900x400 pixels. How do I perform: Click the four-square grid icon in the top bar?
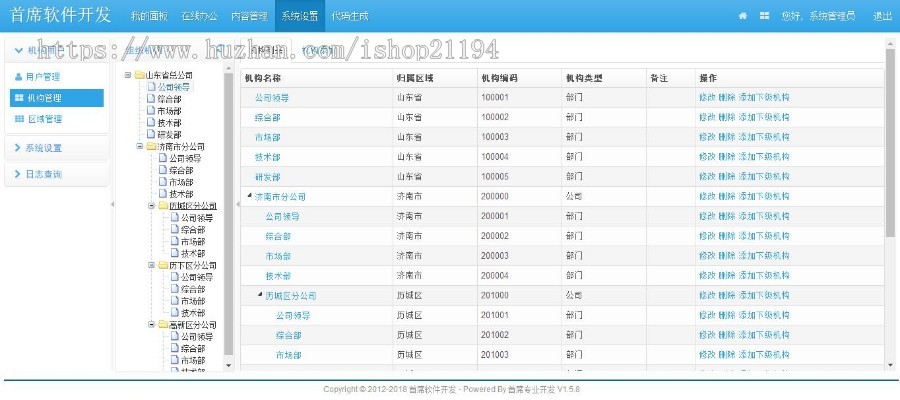[x=764, y=16]
